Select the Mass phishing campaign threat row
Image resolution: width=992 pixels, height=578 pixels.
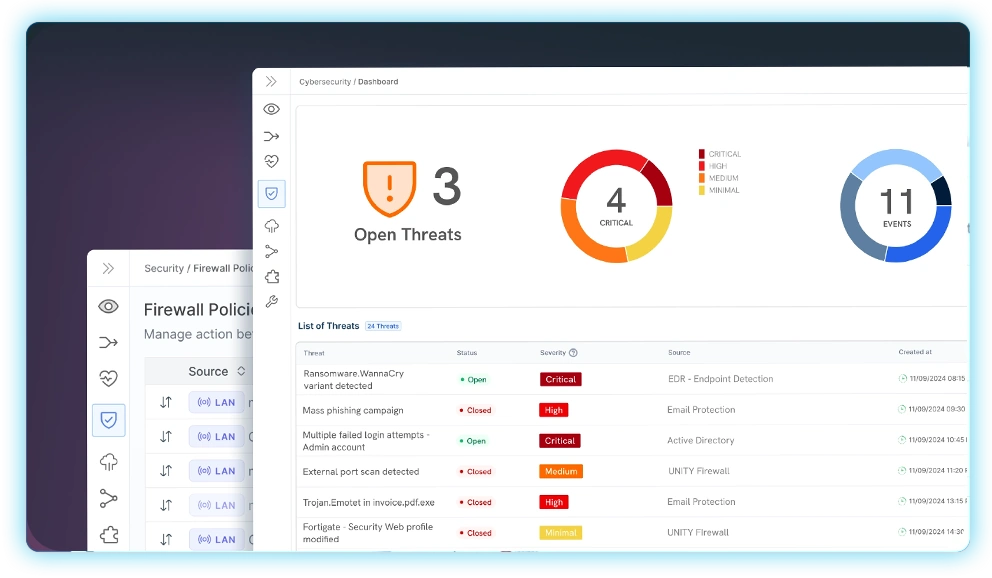click(x=353, y=410)
